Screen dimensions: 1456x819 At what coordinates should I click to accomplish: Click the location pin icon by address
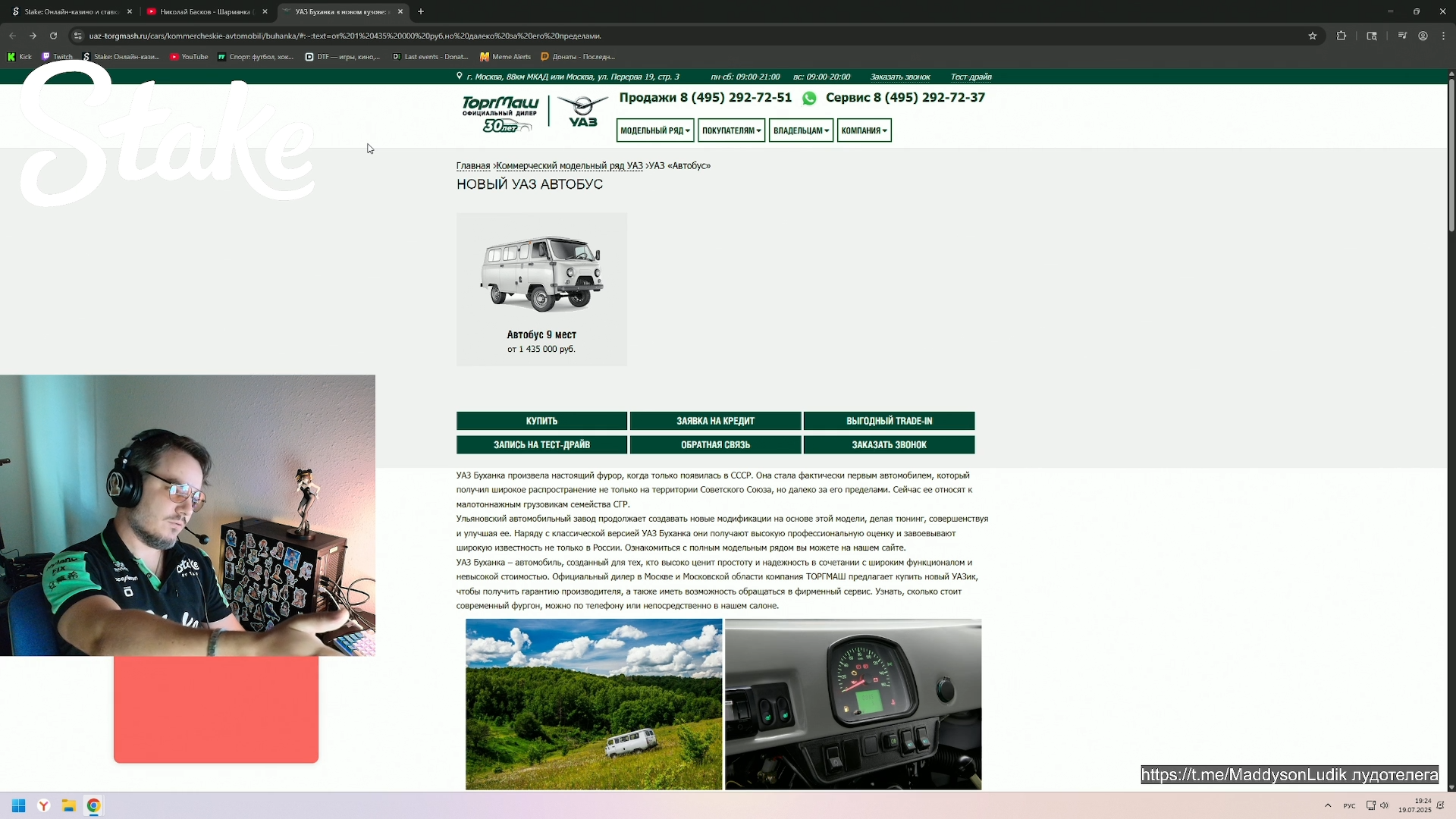pos(459,76)
